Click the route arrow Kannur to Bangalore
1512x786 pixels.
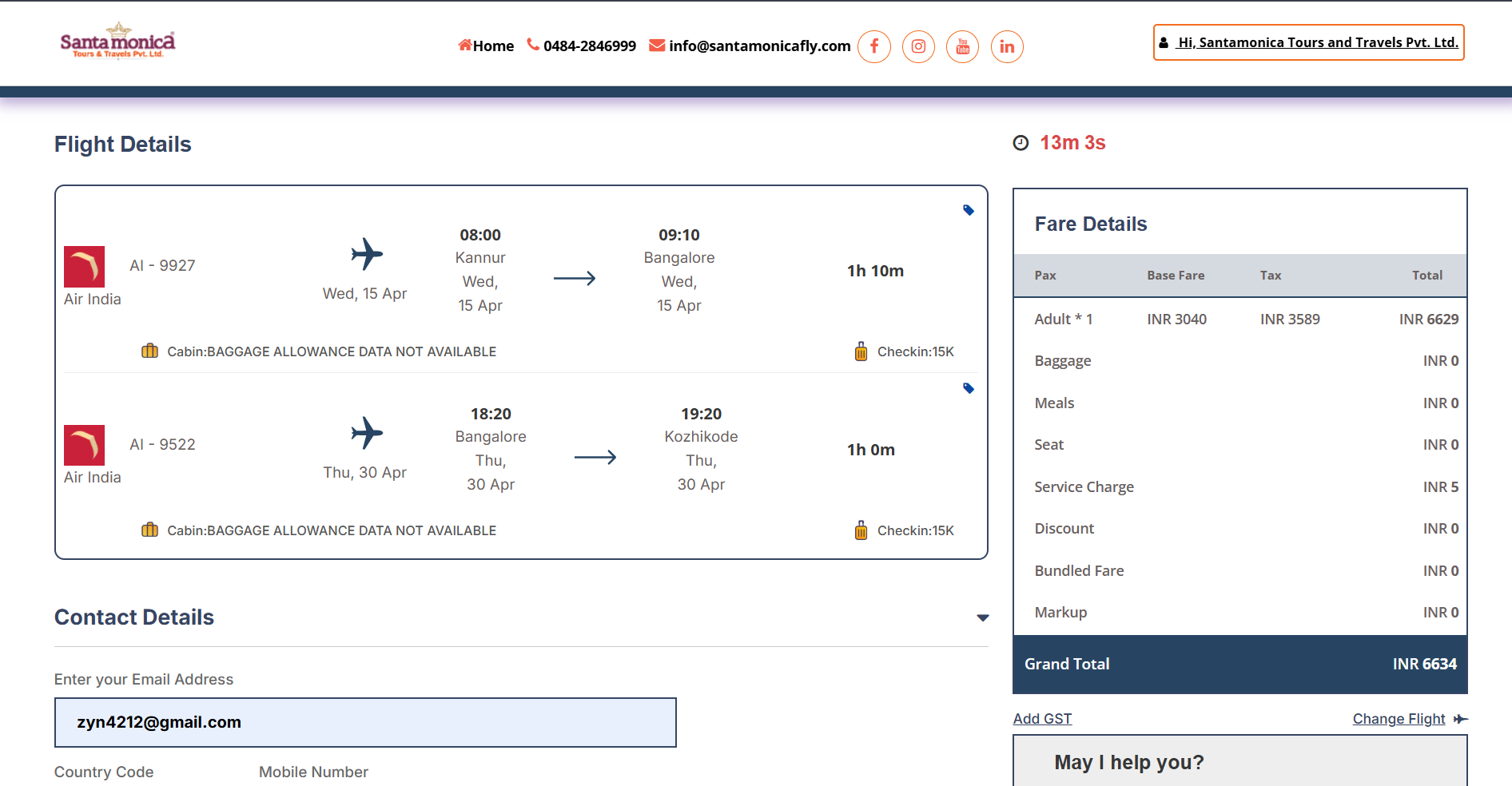pos(575,278)
